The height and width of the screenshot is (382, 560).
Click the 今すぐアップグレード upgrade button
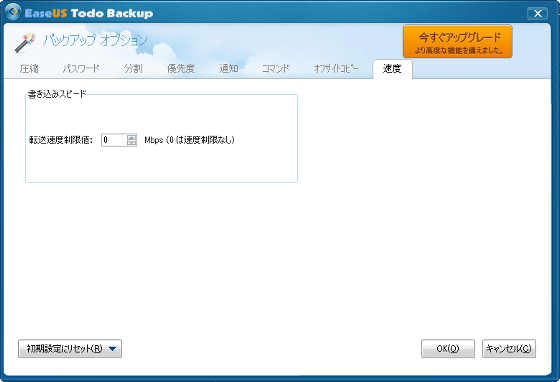pos(458,41)
